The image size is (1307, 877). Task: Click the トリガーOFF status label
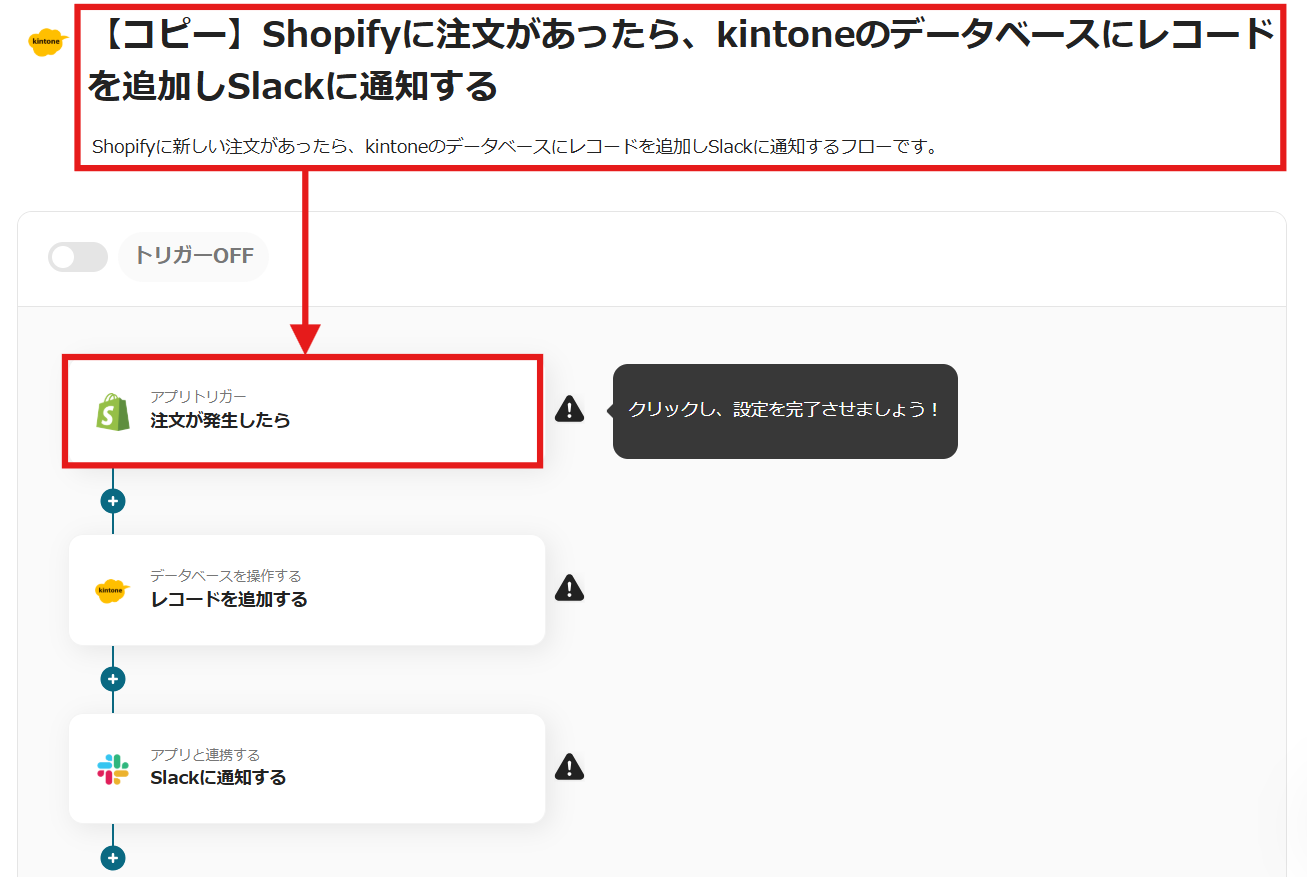click(194, 256)
